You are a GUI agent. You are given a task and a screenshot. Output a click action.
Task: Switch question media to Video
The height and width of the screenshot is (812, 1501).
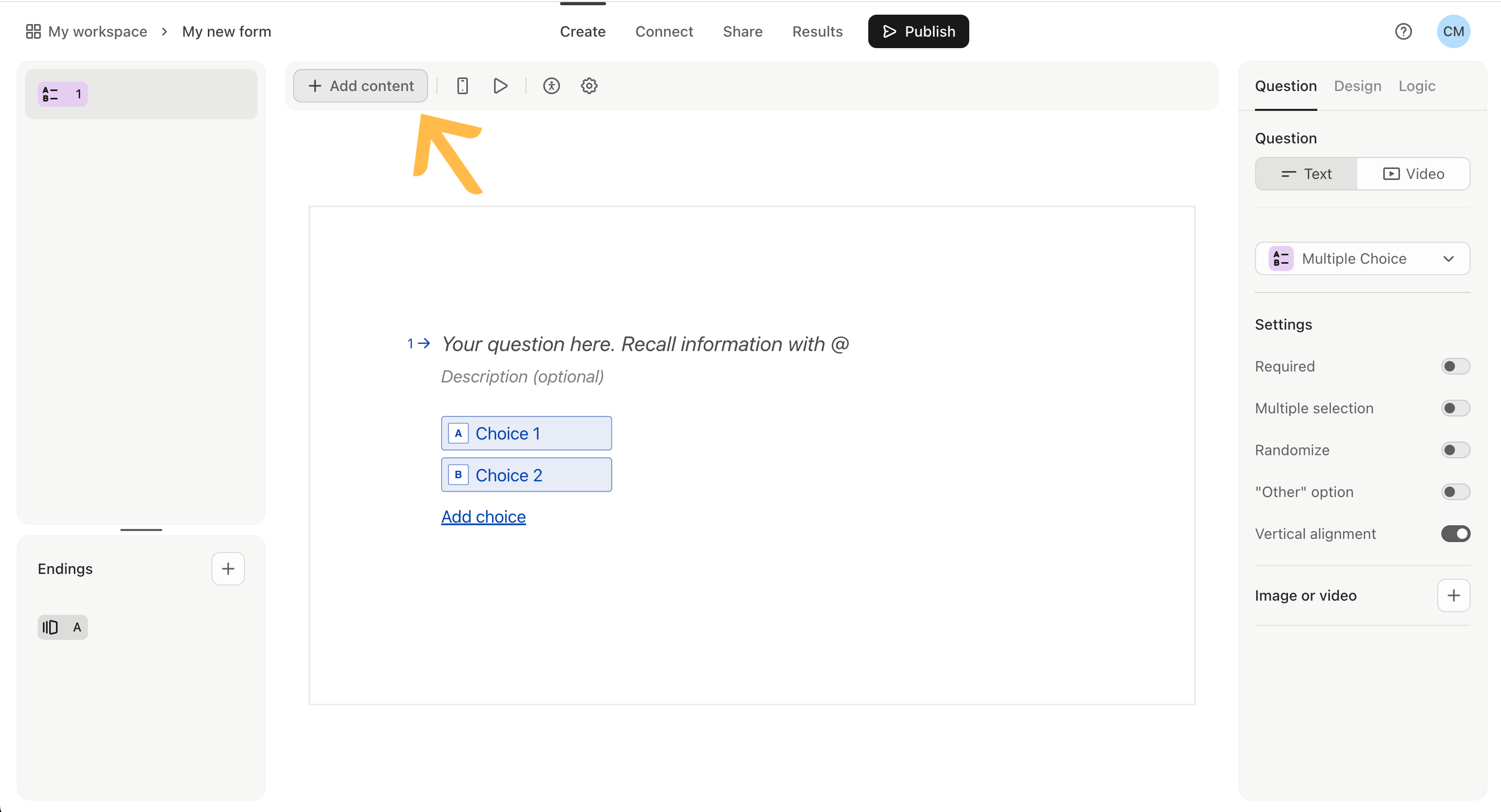pos(1415,173)
